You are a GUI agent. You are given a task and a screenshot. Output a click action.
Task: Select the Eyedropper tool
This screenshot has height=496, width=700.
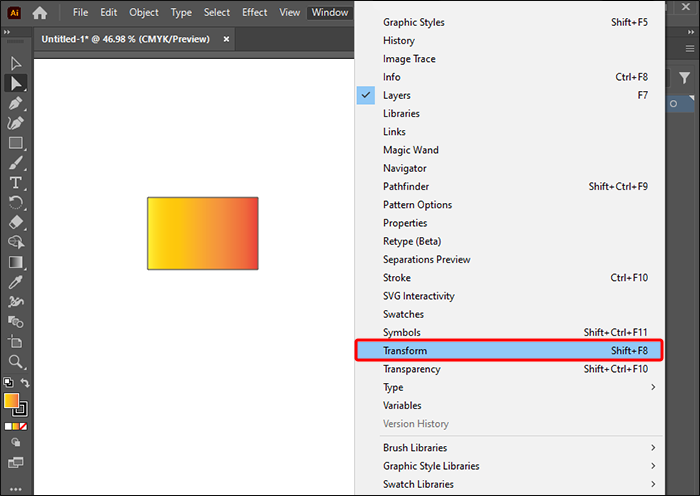16,282
